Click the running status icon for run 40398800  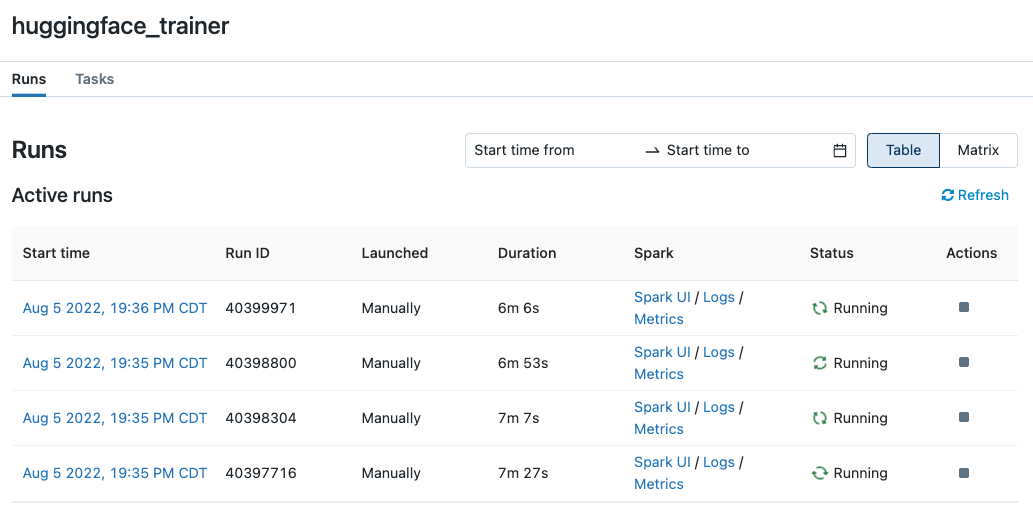[x=820, y=362]
